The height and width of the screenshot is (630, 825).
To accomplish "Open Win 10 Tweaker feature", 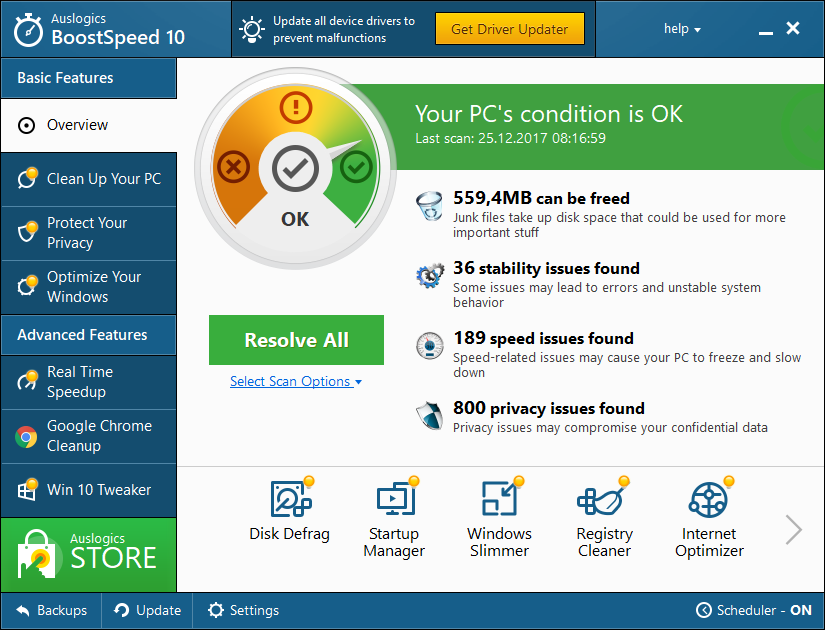I will click(88, 490).
